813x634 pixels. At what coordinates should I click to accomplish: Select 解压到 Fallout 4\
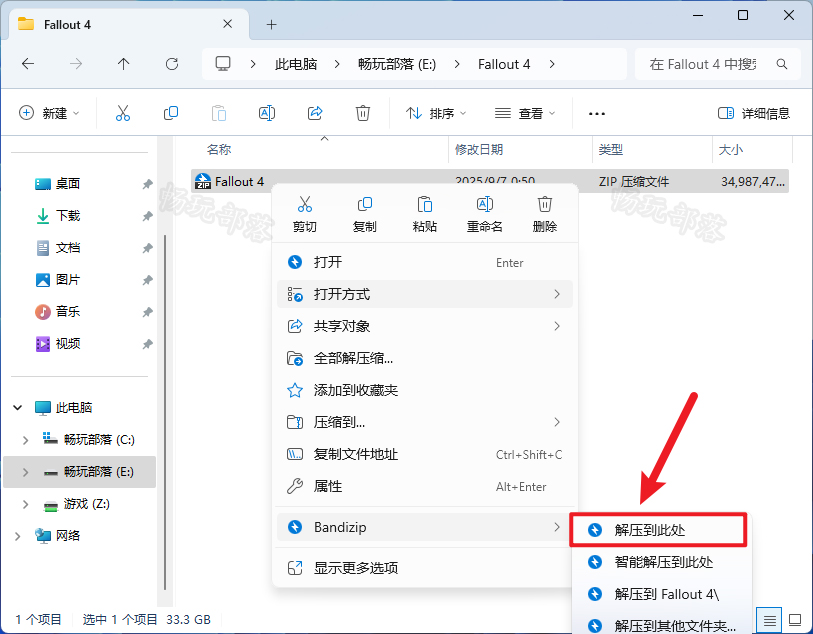click(x=661, y=594)
